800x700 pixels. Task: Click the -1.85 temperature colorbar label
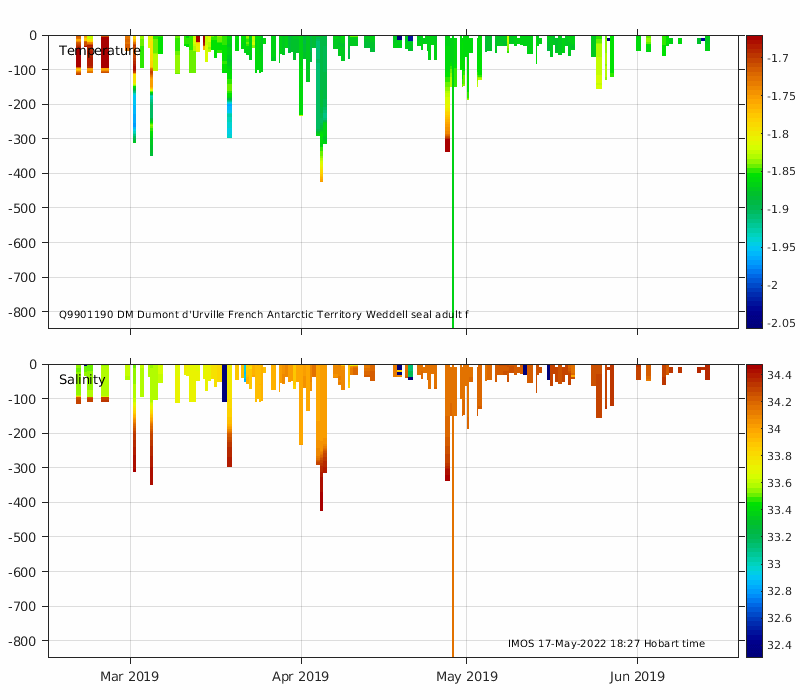pos(781,171)
